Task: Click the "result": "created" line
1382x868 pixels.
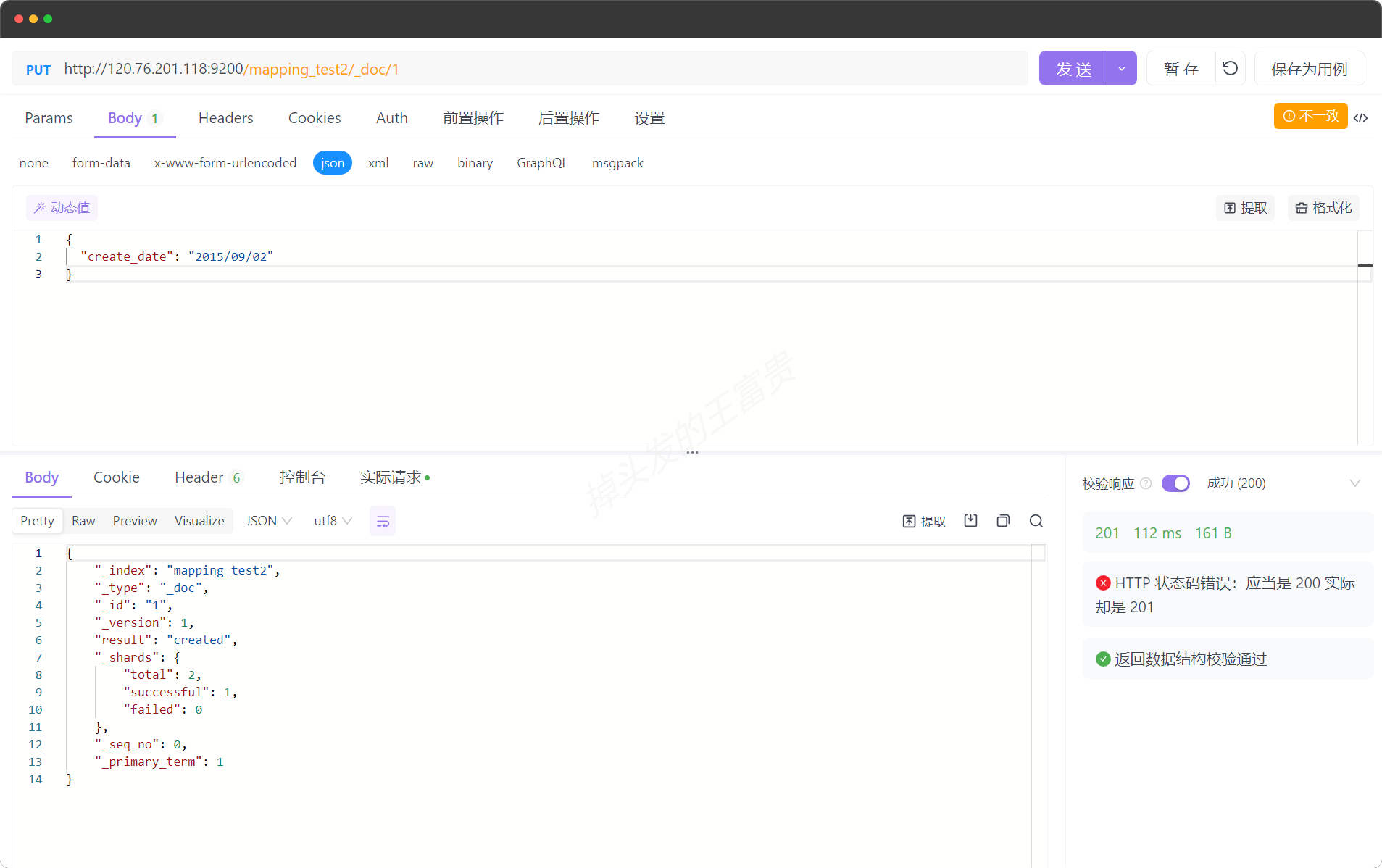Action: (166, 640)
